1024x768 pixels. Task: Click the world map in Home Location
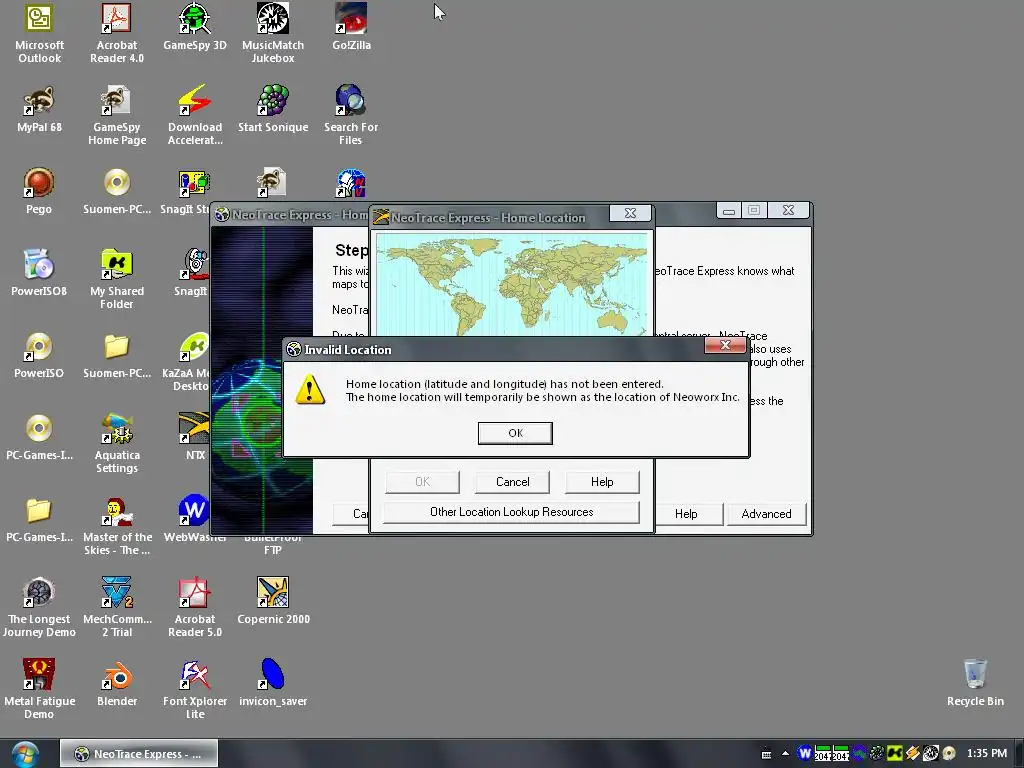[512, 285]
